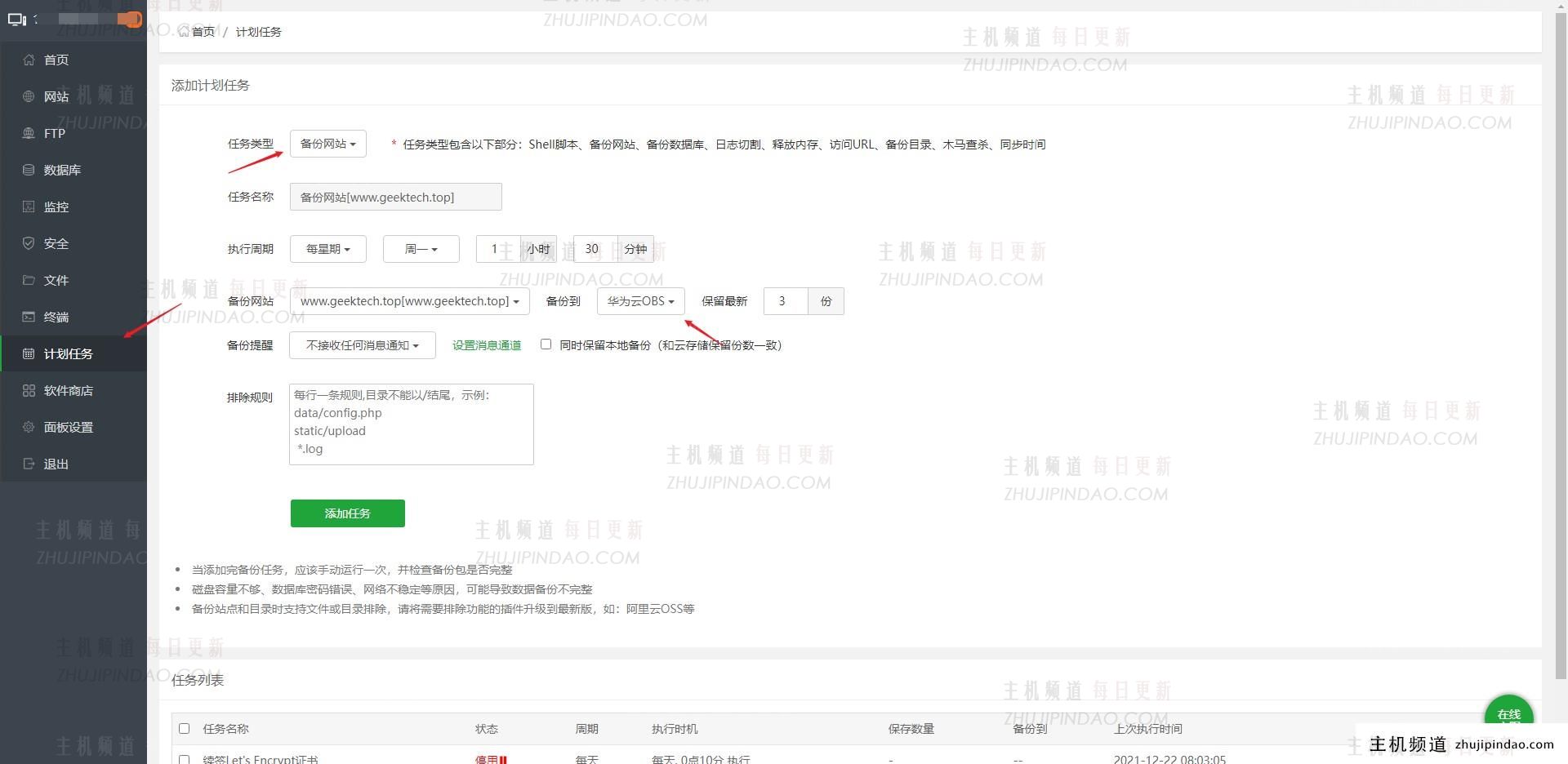This screenshot has width=1568, height=764.
Task: Click the FTP icon in sidebar
Action: click(x=29, y=133)
